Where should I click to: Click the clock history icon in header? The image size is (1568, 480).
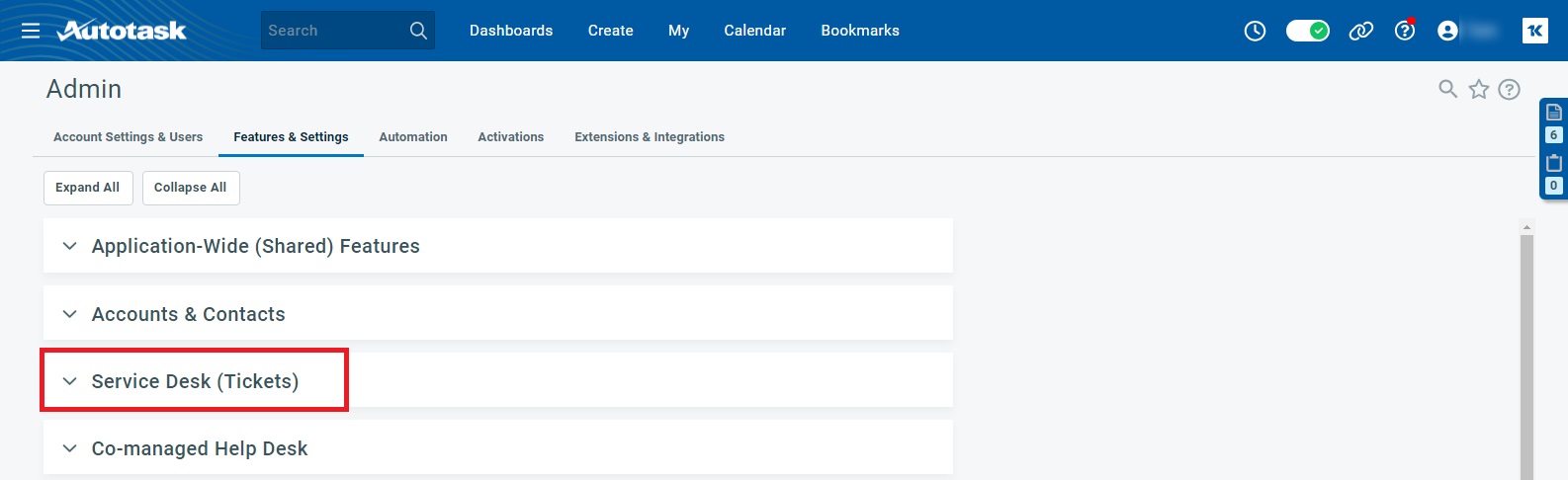click(1255, 31)
